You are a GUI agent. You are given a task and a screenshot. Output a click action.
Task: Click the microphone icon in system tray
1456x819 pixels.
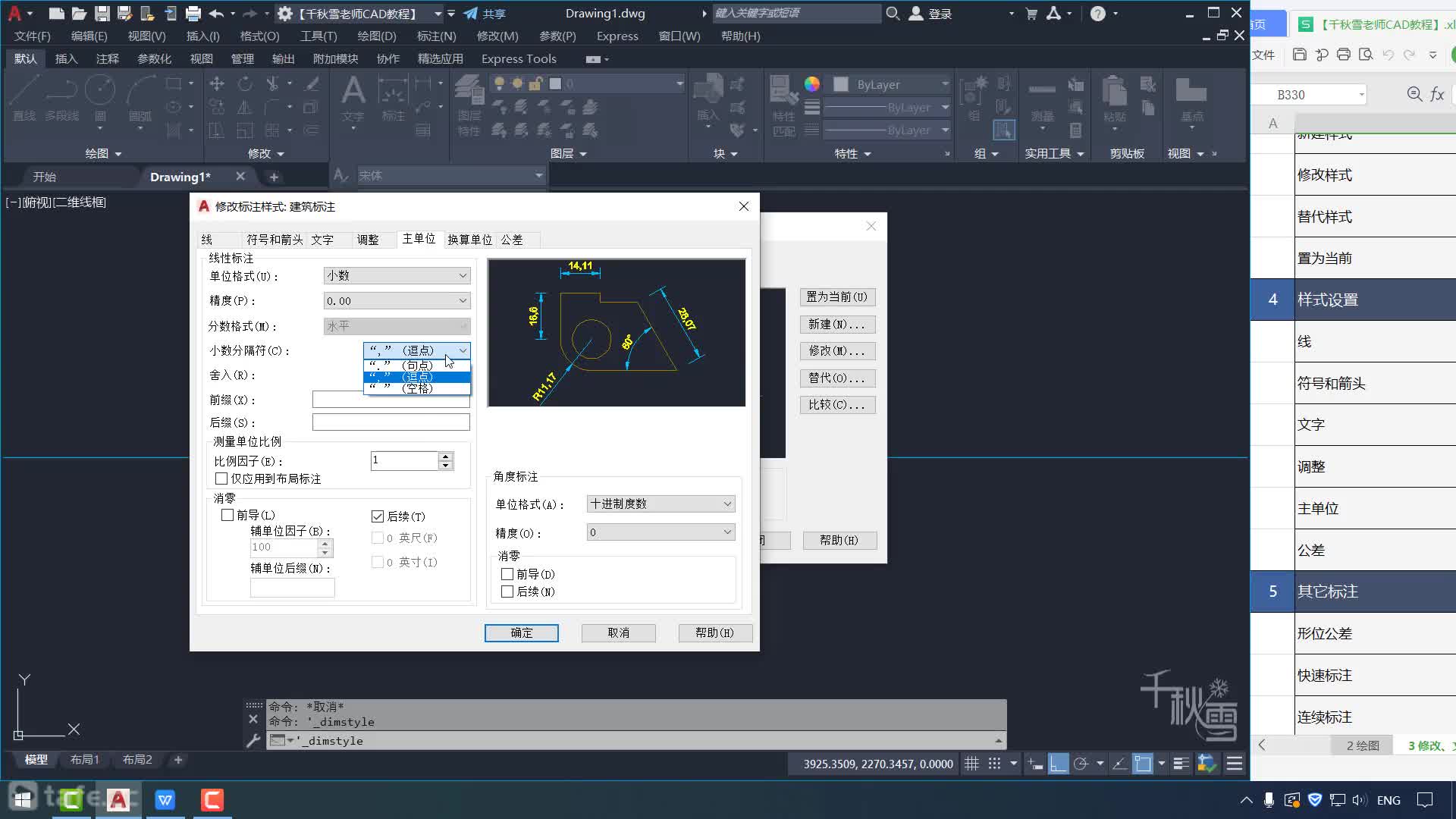click(x=1269, y=800)
